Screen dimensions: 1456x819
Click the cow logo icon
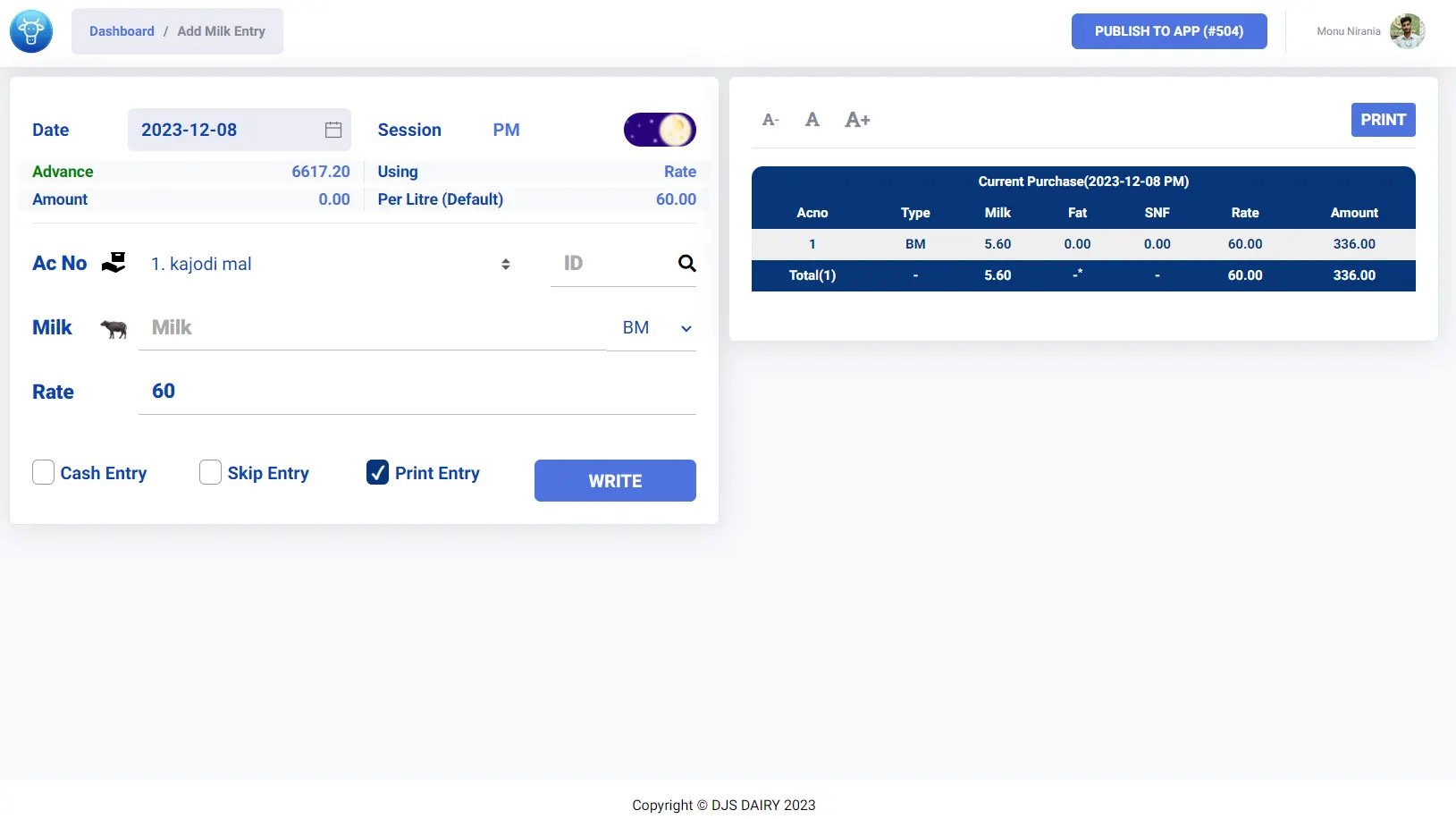coord(31,31)
